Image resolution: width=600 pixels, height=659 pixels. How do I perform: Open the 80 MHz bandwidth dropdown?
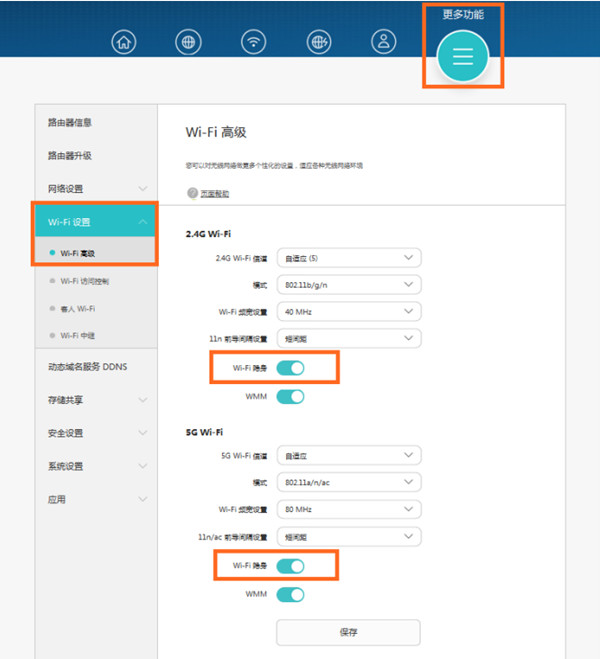pos(349,509)
